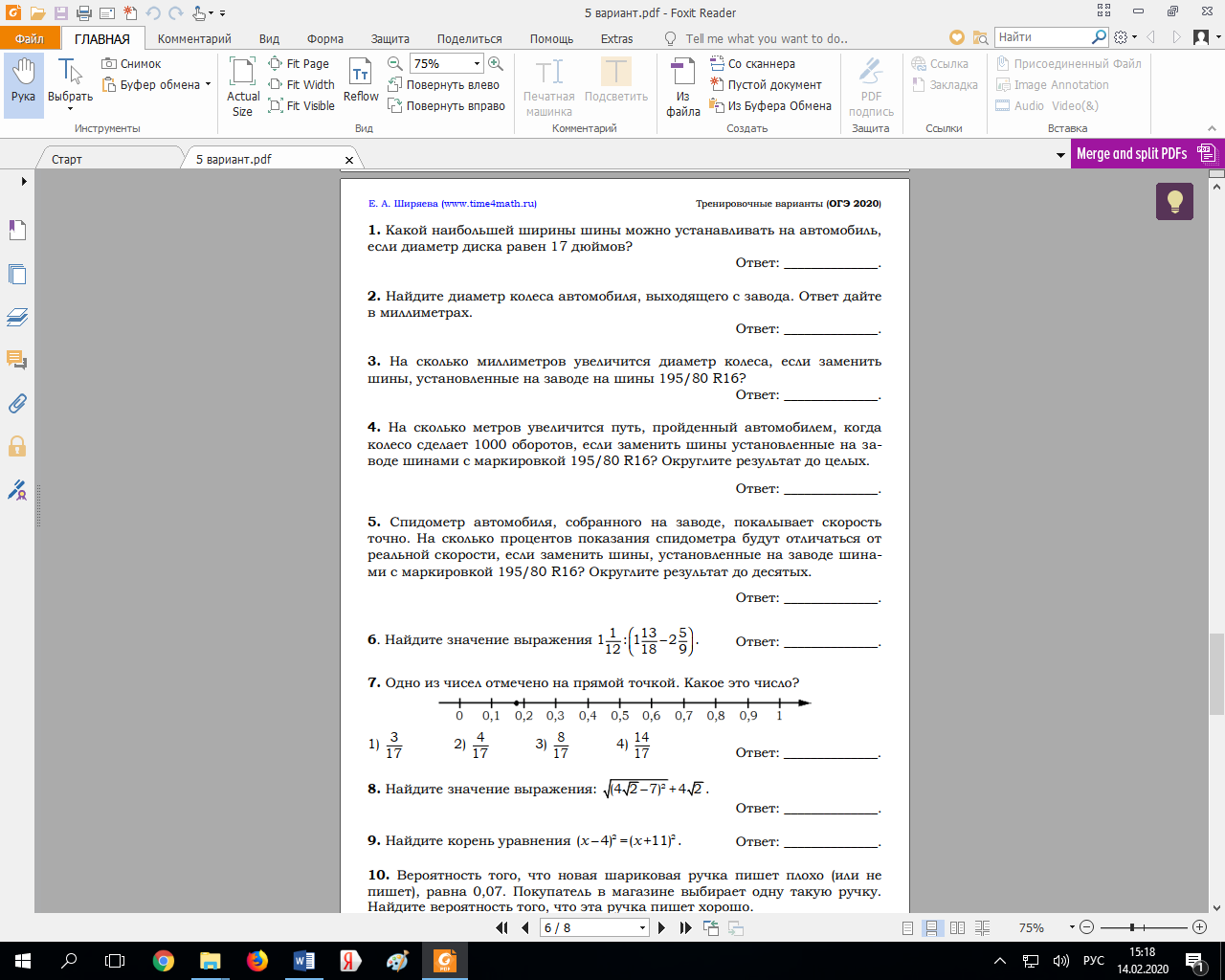Open the 75% zoom level combo box
This screenshot has width=1225, height=980.
click(447, 63)
